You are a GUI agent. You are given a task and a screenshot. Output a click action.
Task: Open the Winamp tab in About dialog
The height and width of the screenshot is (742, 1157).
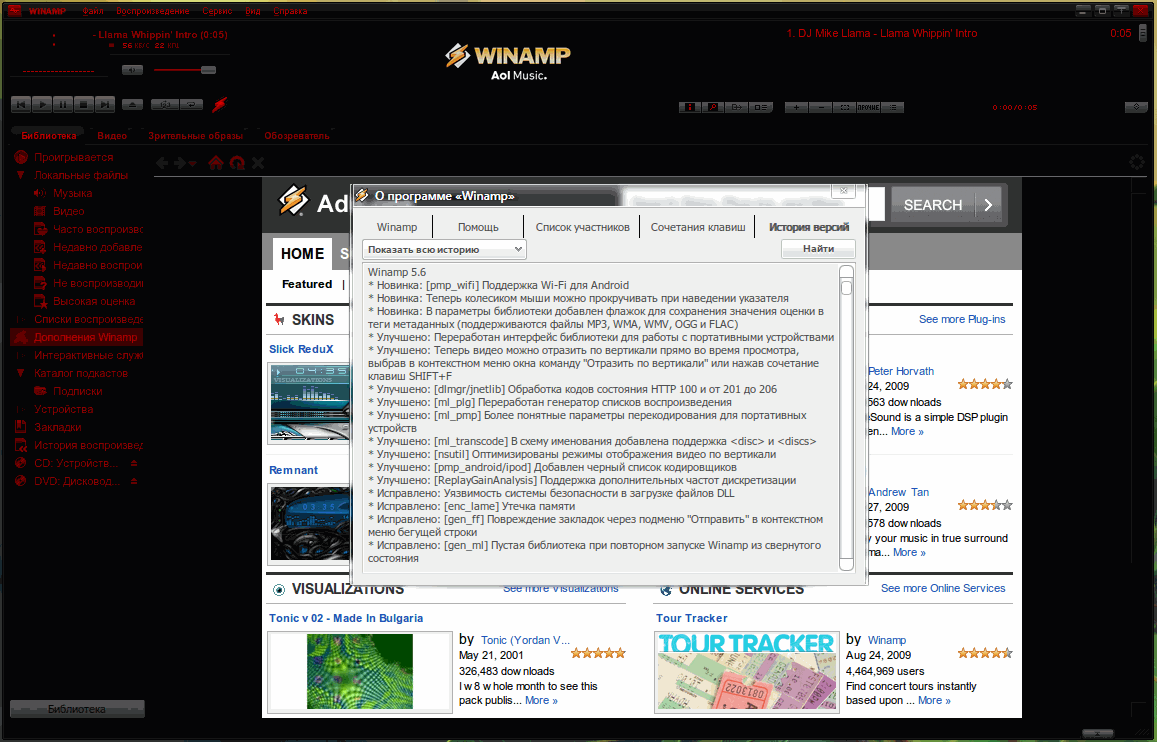pos(397,227)
